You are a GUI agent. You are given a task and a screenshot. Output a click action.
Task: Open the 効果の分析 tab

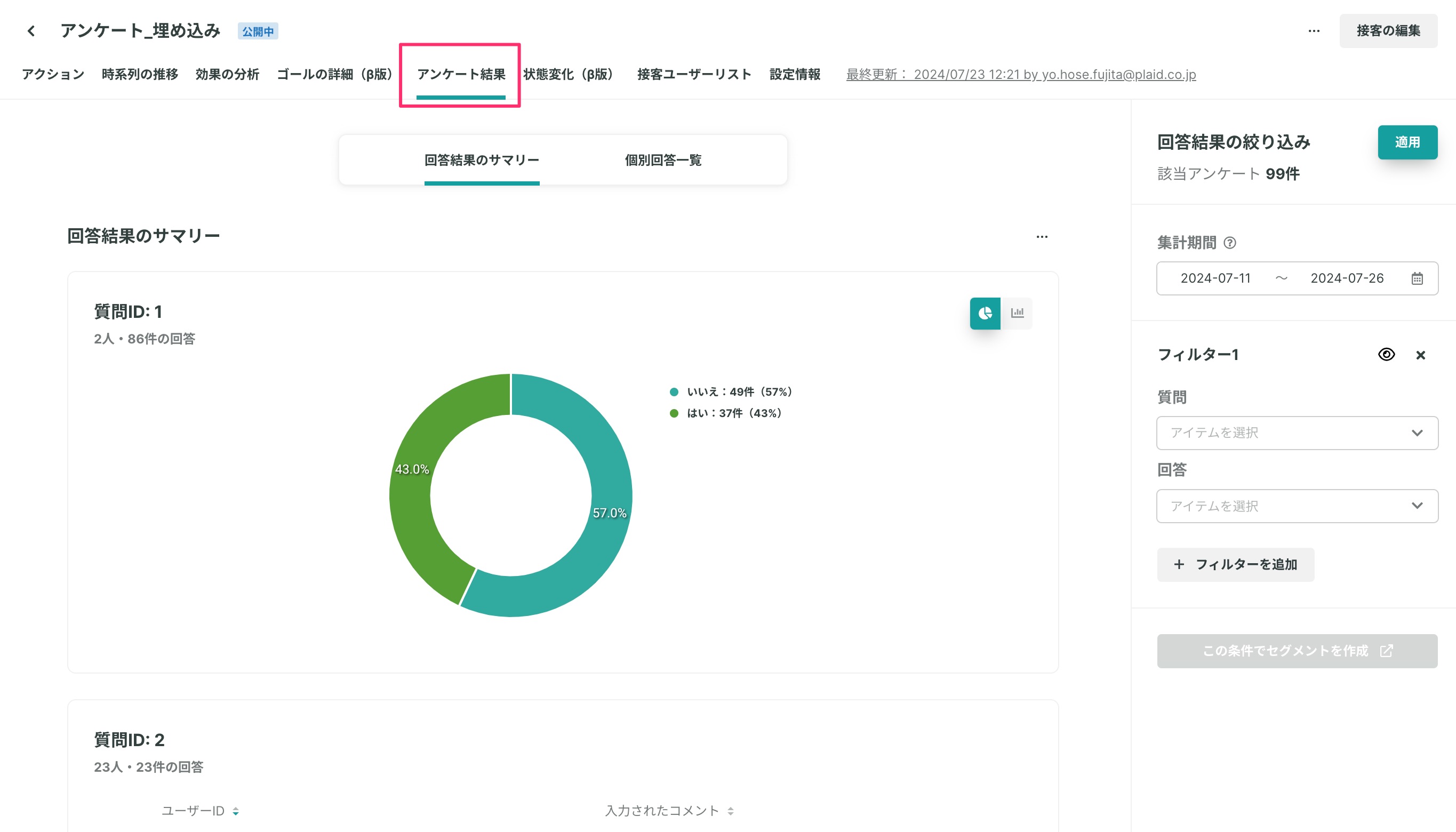click(x=227, y=74)
